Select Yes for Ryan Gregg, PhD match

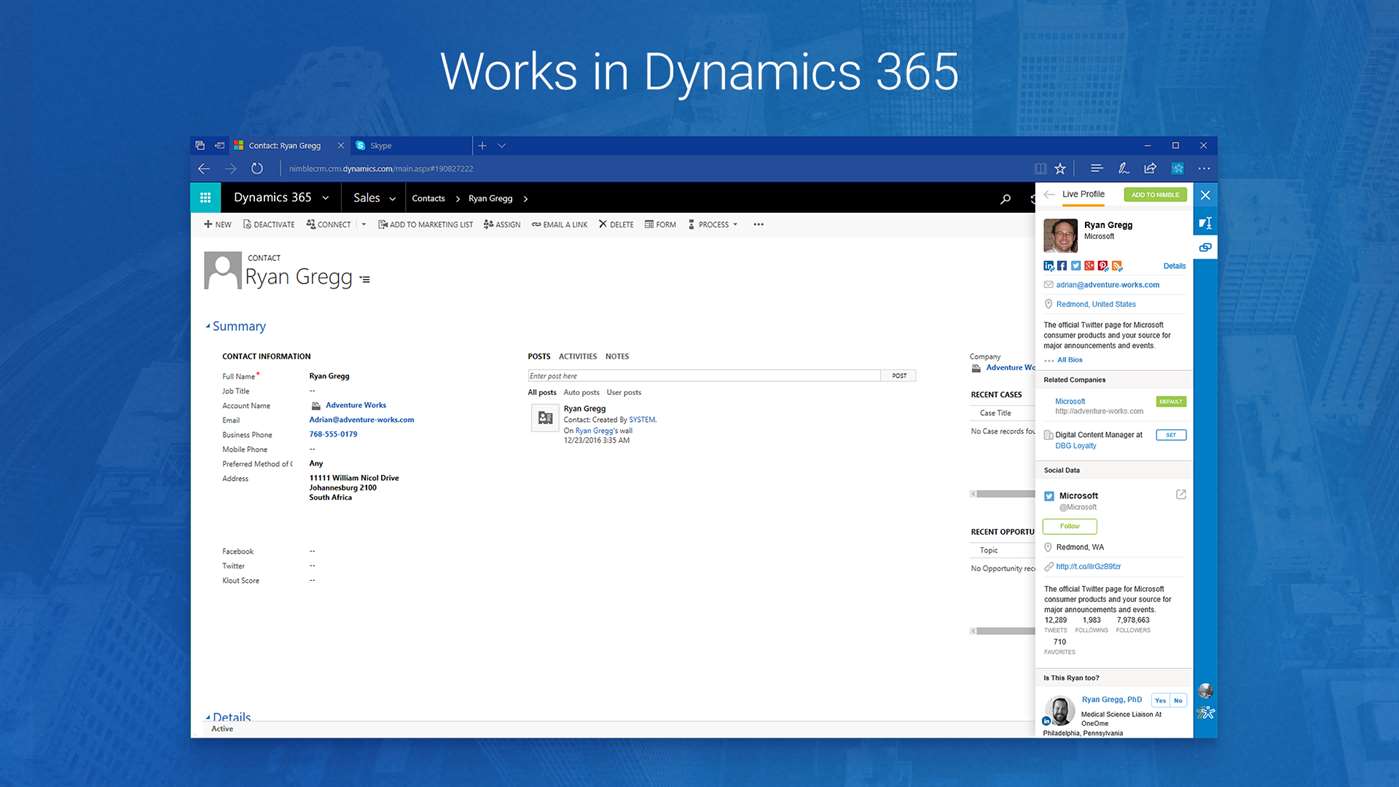click(1160, 700)
